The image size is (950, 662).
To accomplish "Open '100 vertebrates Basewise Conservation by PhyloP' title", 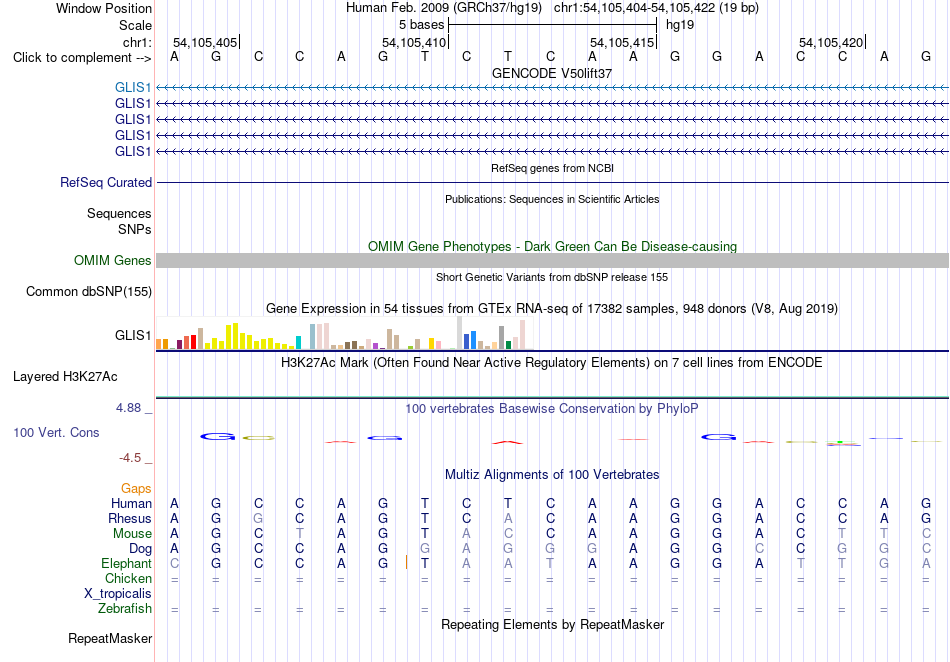I will (x=552, y=409).
